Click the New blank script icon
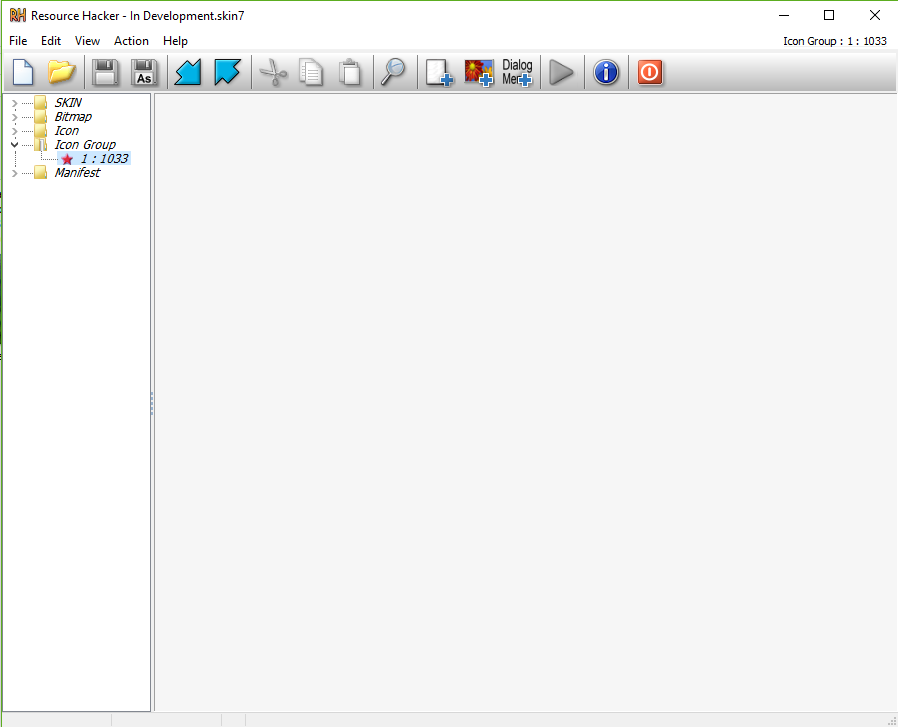898x727 pixels. (23, 73)
